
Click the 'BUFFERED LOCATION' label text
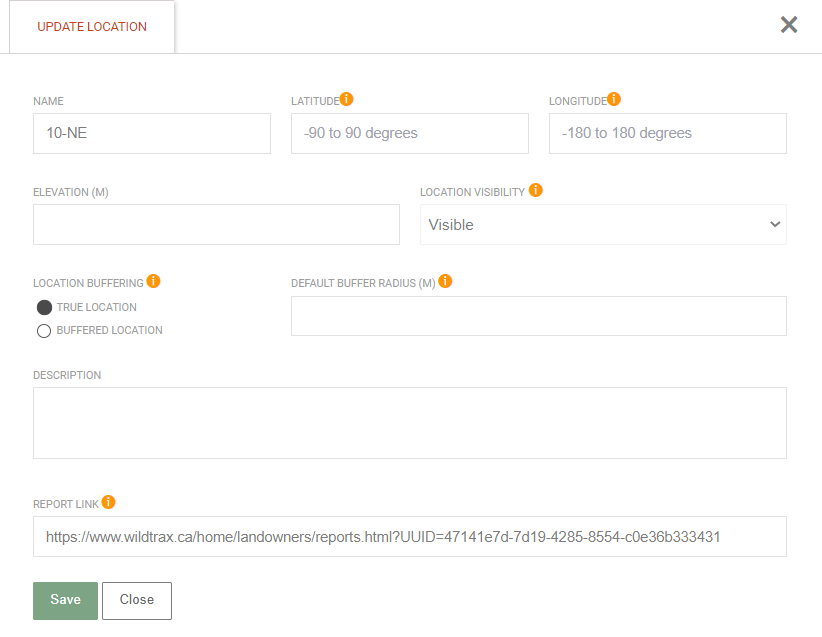pos(110,330)
